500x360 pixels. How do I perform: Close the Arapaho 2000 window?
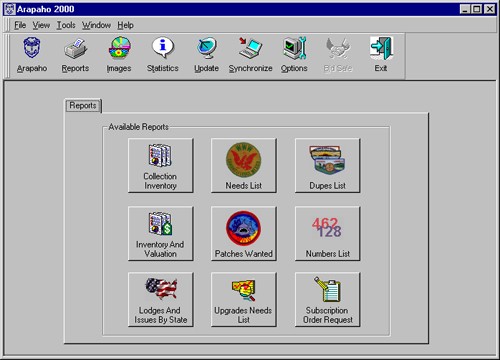point(490,9)
